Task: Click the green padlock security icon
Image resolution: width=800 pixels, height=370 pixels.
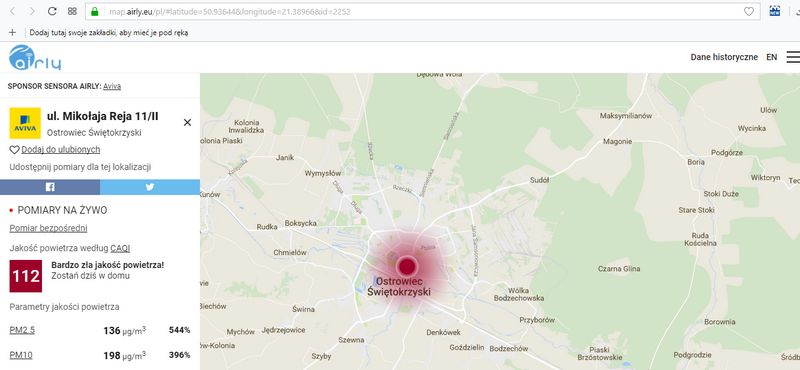Action: pyautogui.click(x=94, y=11)
